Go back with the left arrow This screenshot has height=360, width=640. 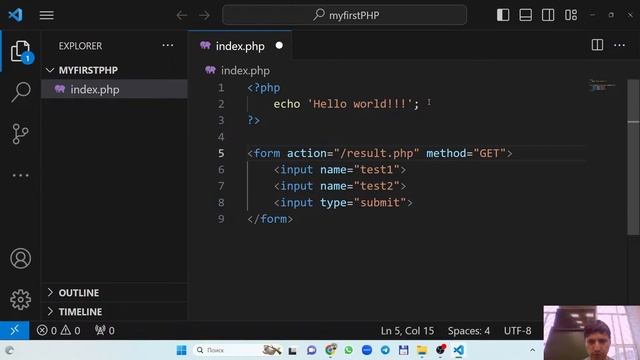182,16
